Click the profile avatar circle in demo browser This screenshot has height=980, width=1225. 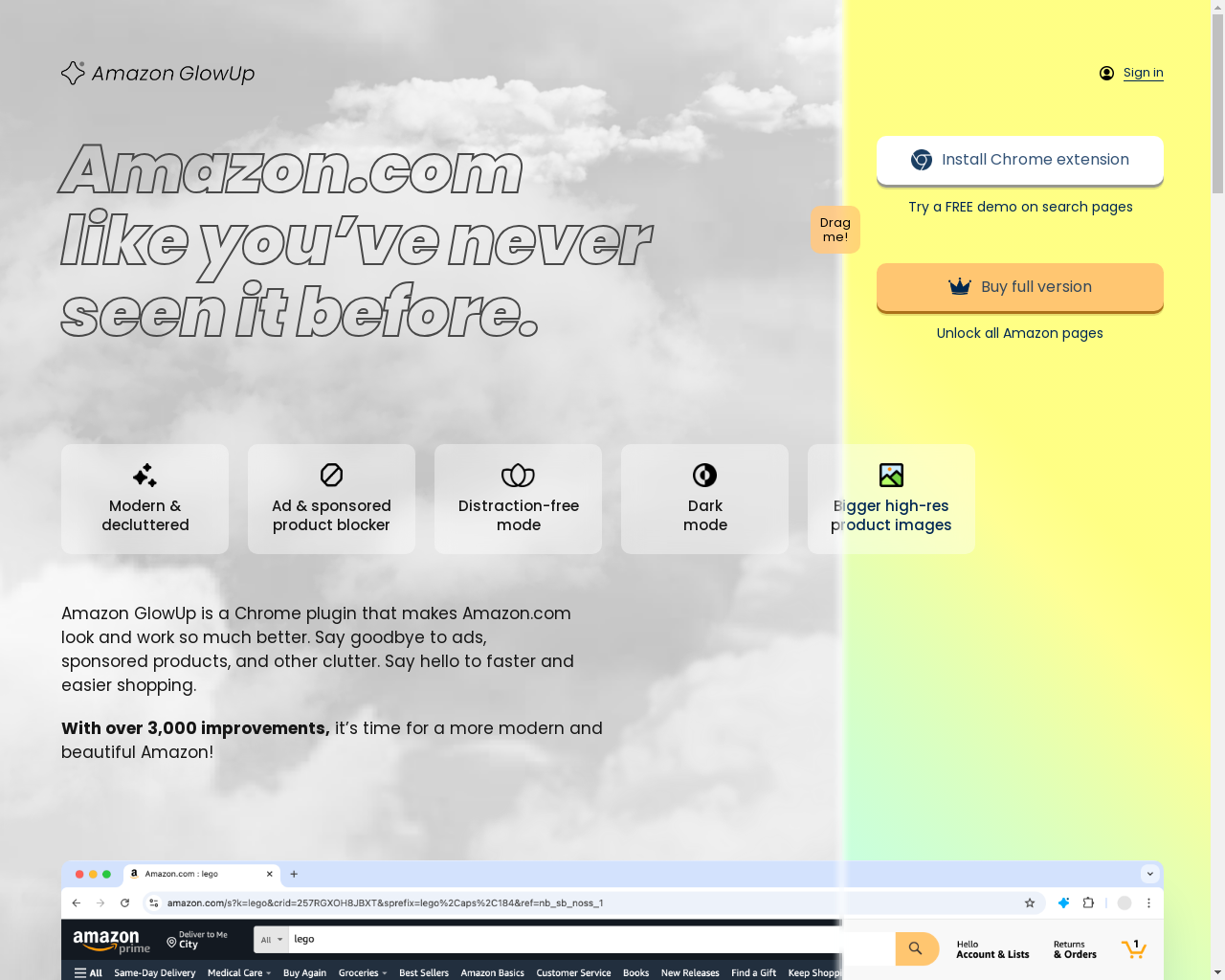point(1125,902)
